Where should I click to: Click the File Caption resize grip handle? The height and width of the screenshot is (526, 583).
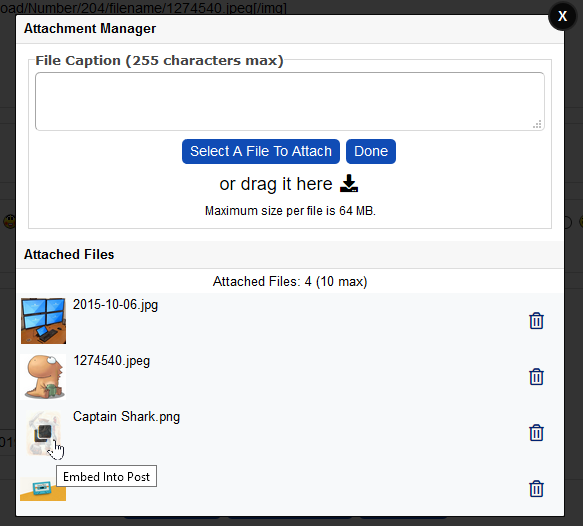point(537,125)
